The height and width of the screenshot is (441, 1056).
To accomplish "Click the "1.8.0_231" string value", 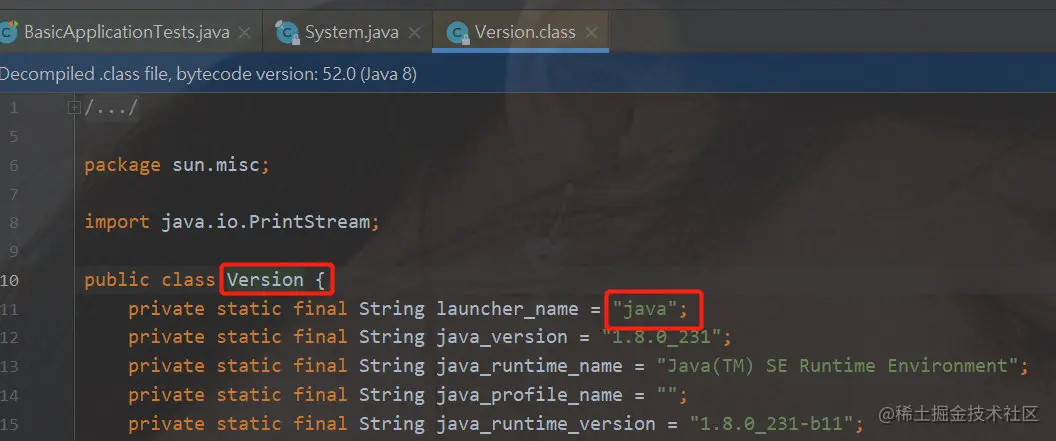I will (661, 337).
